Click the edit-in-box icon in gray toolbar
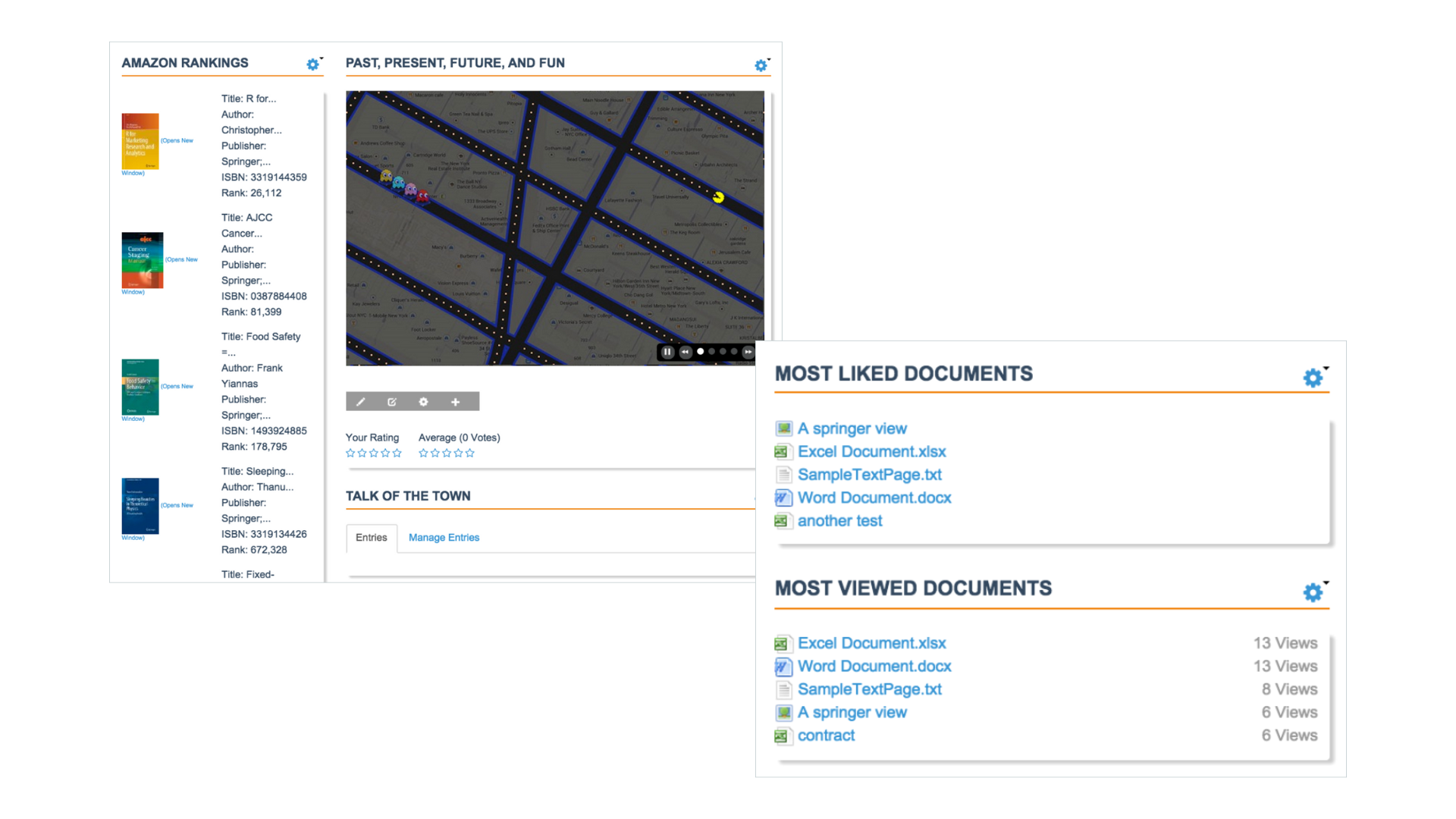The image size is (1456, 819). tap(392, 402)
